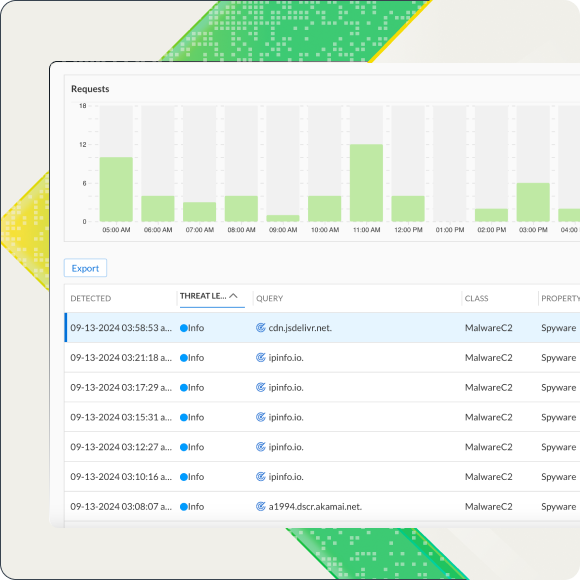This screenshot has height=580, width=580.
Task: Click the query icon beside cdn.jsdelivr.net.
Action: pyautogui.click(x=261, y=327)
